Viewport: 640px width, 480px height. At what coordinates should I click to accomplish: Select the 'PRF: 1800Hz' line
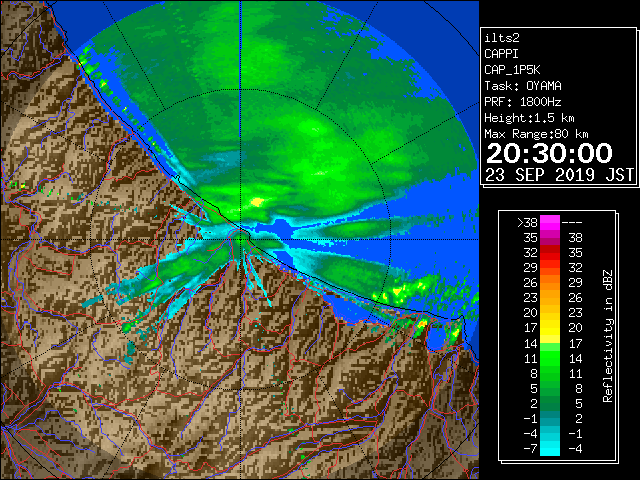coord(523,102)
